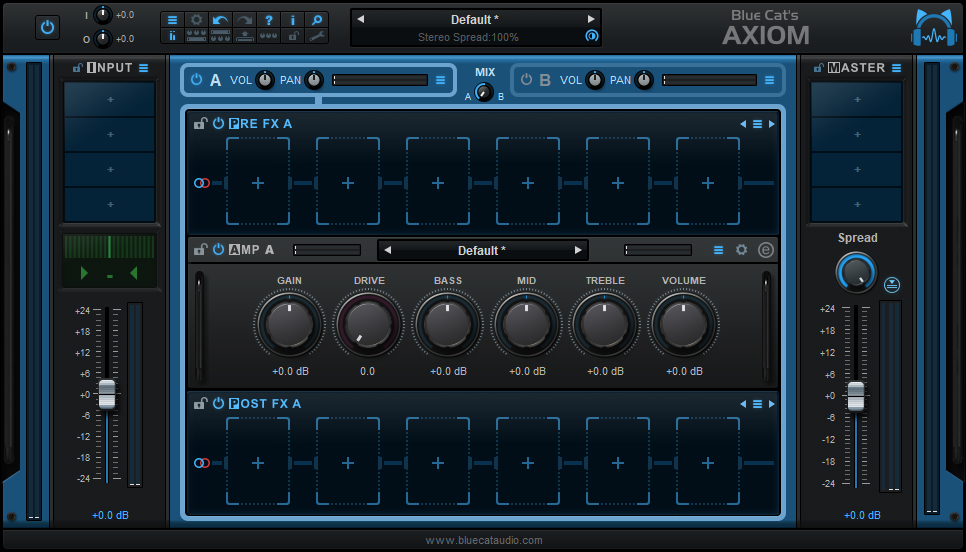Open the main 'Default *' preset name
Viewport: 966px width, 552px height.
(475, 19)
